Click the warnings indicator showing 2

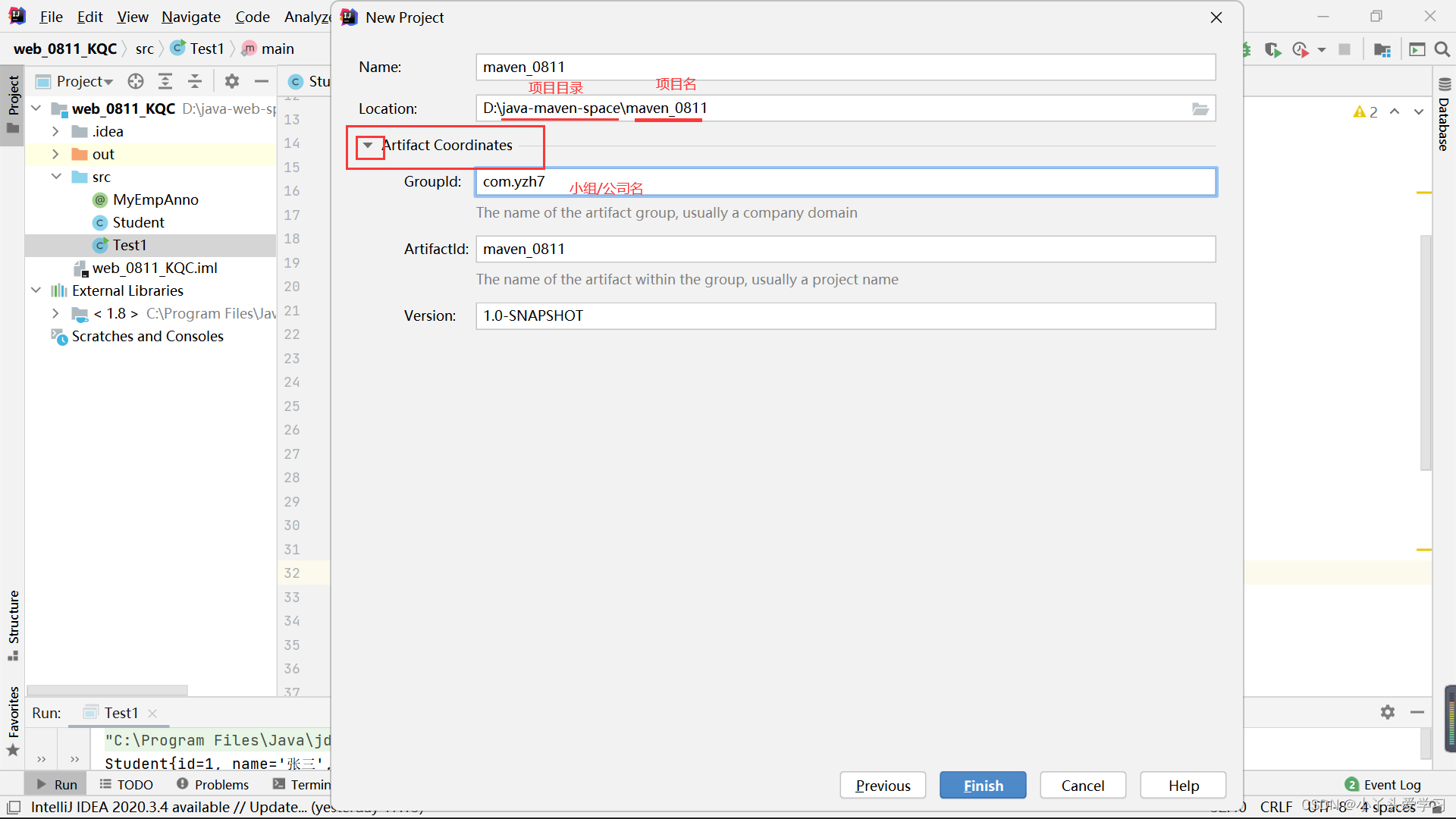(x=1365, y=111)
